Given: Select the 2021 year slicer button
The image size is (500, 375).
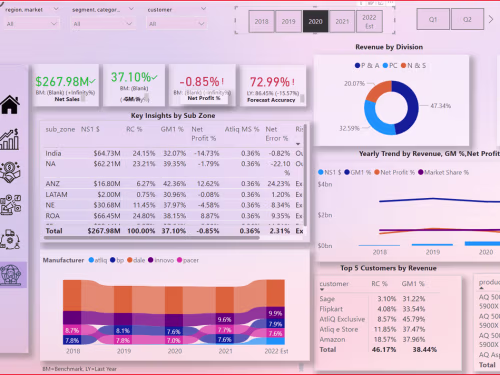Looking at the screenshot, I should pyautogui.click(x=342, y=21).
